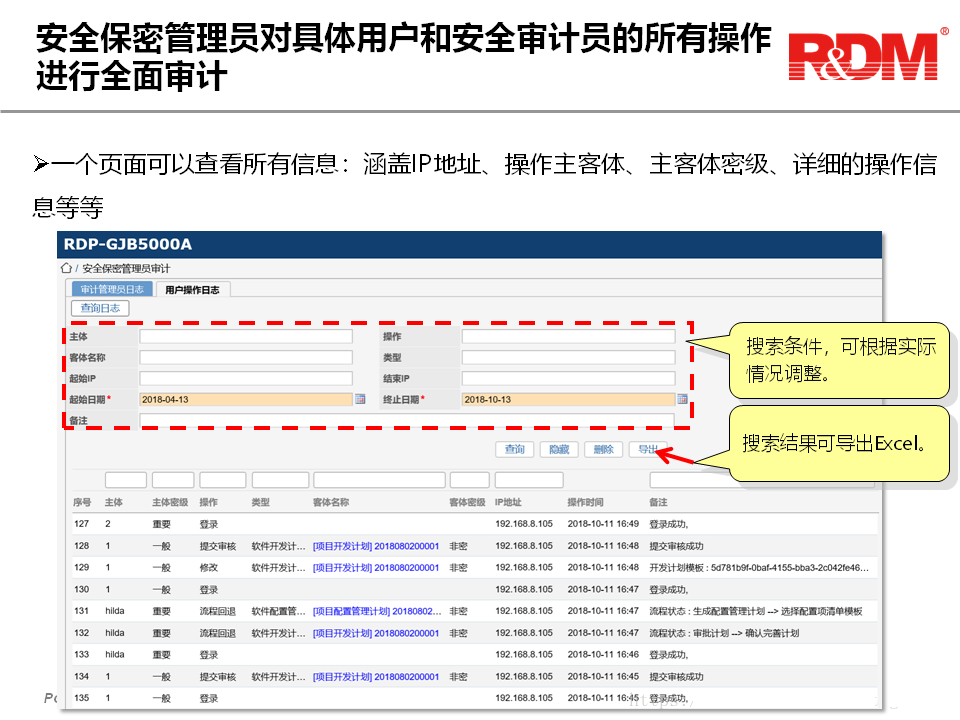Click the 隐藏 button
This screenshot has height=720, width=960.
click(x=559, y=449)
